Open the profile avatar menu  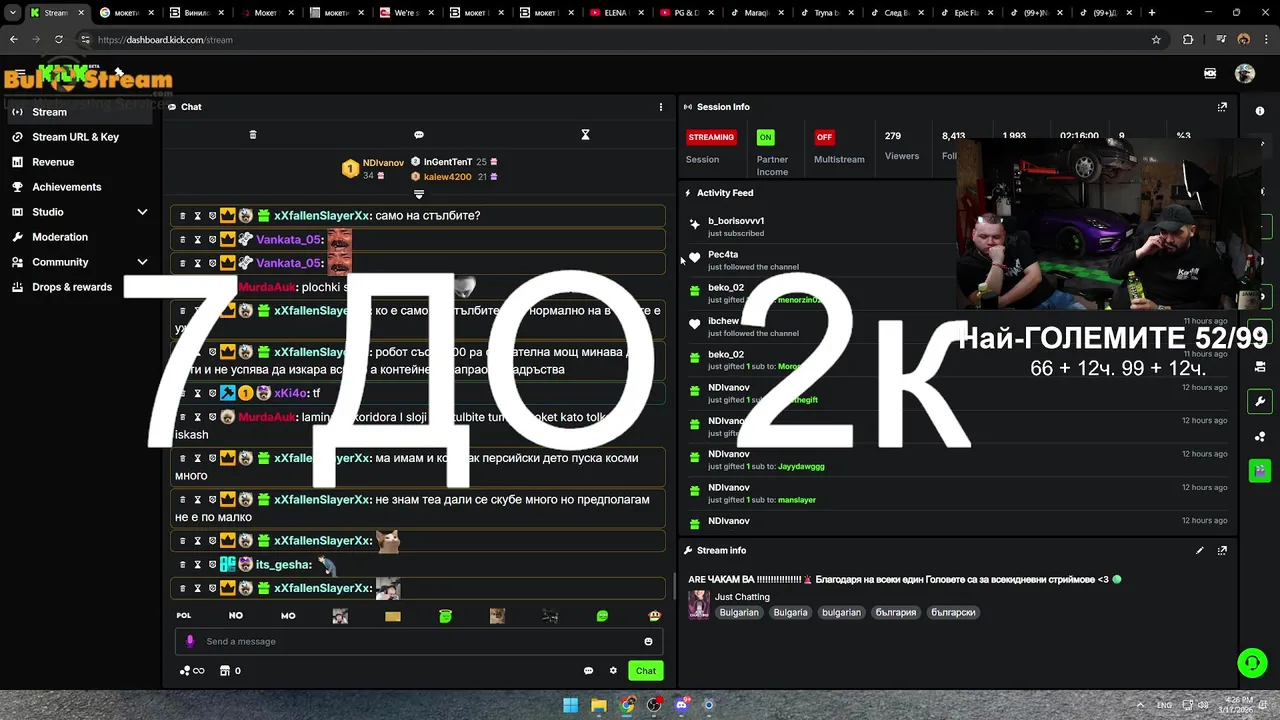click(x=1245, y=74)
